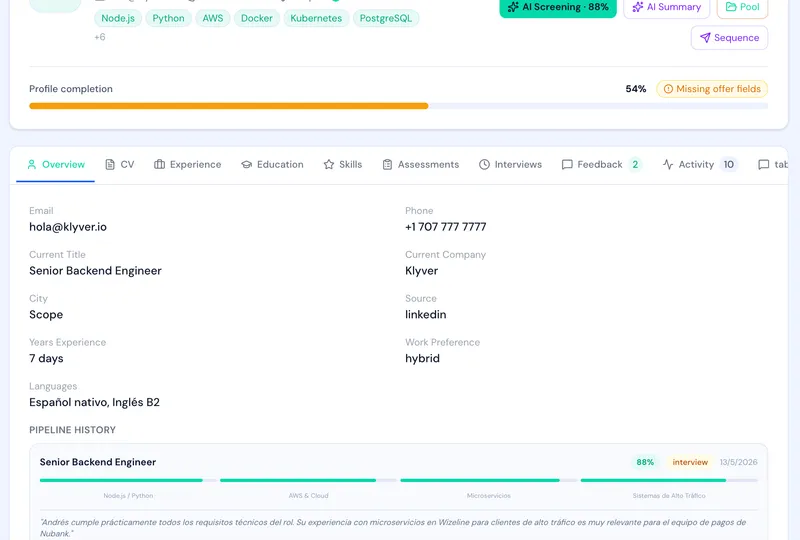Click the 88% score badge in pipeline history
The height and width of the screenshot is (540, 800).
[645, 462]
